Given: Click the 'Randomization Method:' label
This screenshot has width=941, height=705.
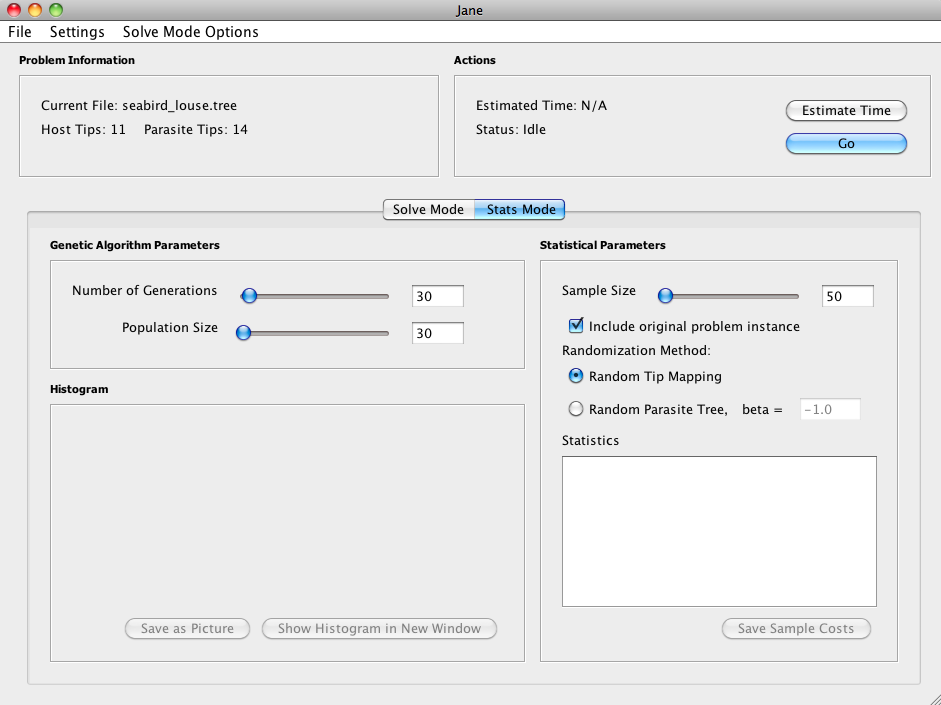Looking at the screenshot, I should pos(636,350).
